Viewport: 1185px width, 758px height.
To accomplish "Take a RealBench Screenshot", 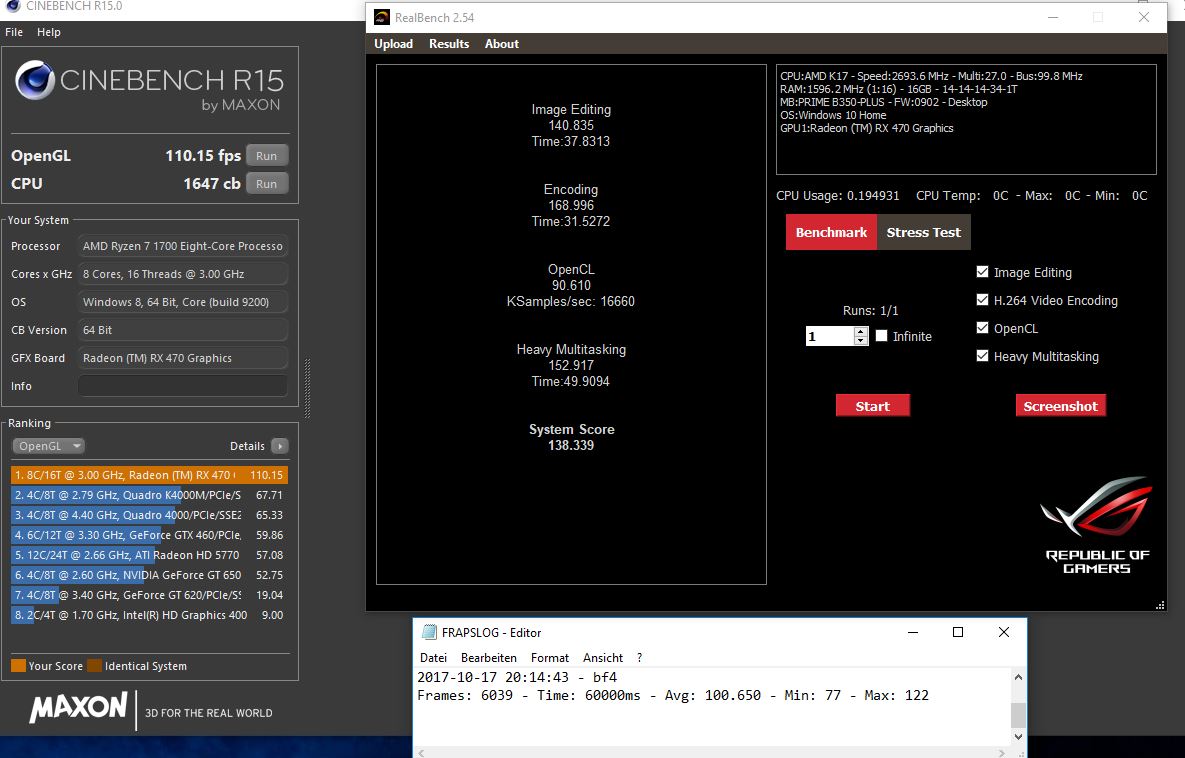I will [1060, 406].
